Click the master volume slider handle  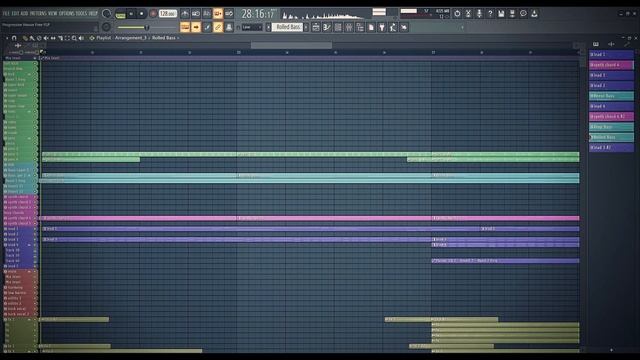(x=147, y=27)
